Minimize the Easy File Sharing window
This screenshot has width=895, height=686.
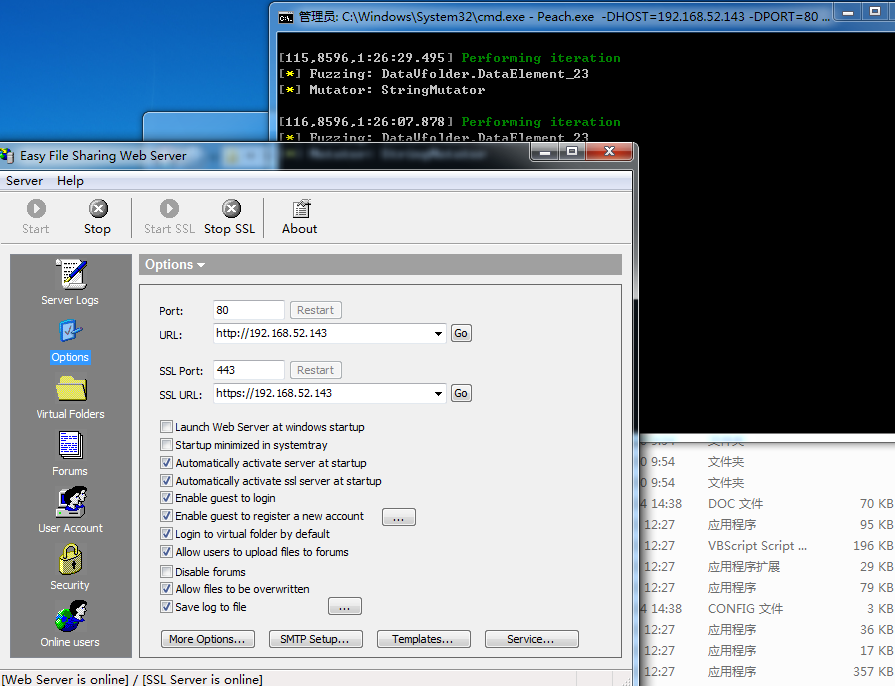point(545,152)
